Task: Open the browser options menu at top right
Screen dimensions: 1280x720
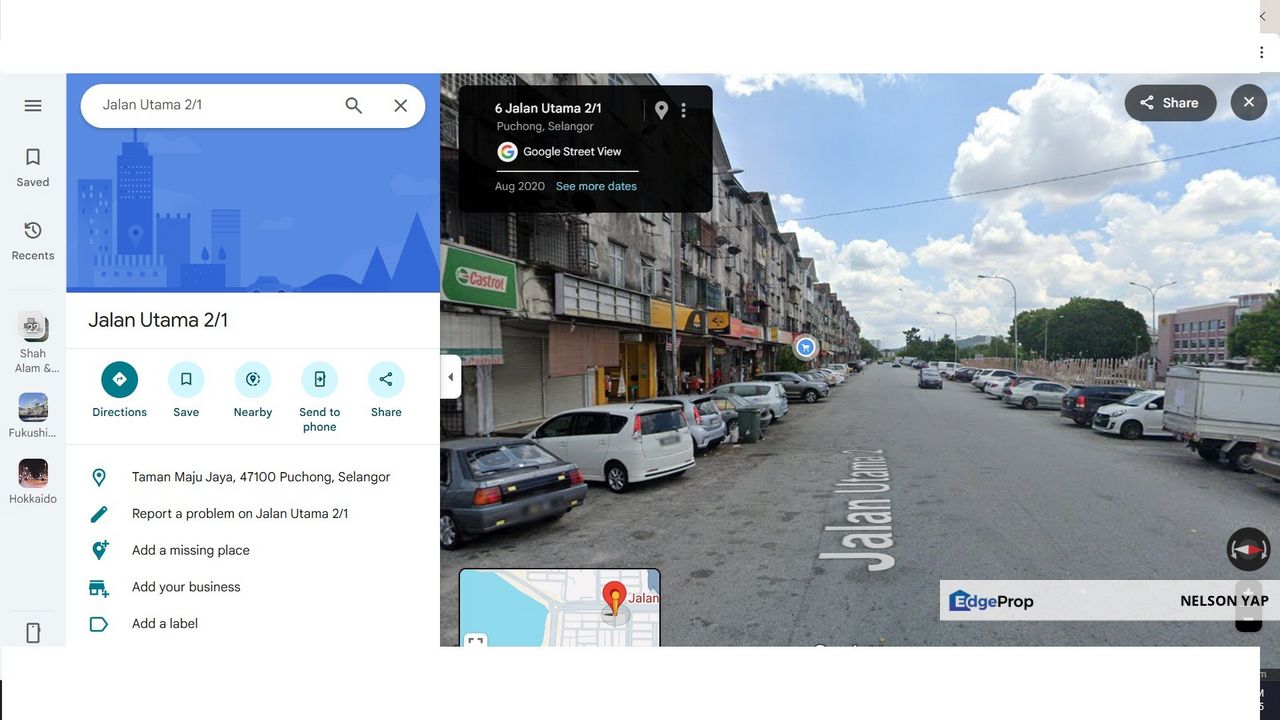Action: 1259,51
